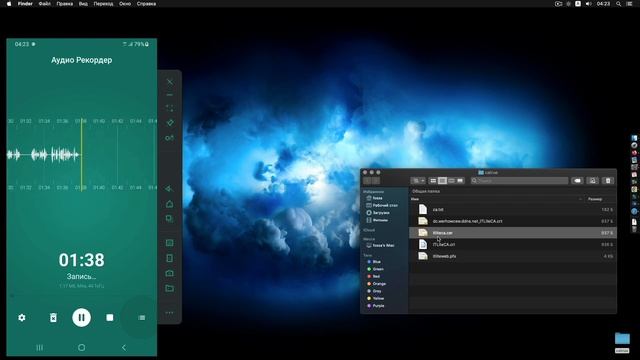Viewport: 640px width, 360px height.
Task: Go back in the Finder window
Action: click(367, 180)
